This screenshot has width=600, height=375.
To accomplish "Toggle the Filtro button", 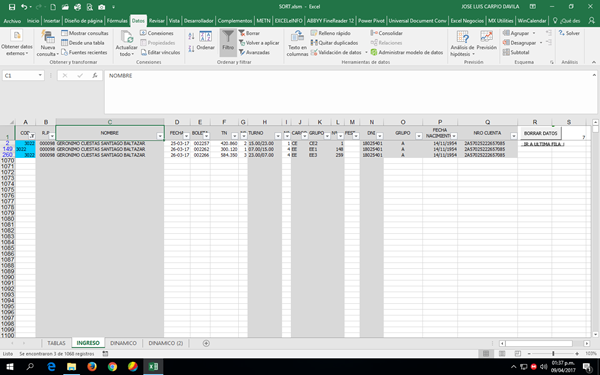I will [x=228, y=41].
